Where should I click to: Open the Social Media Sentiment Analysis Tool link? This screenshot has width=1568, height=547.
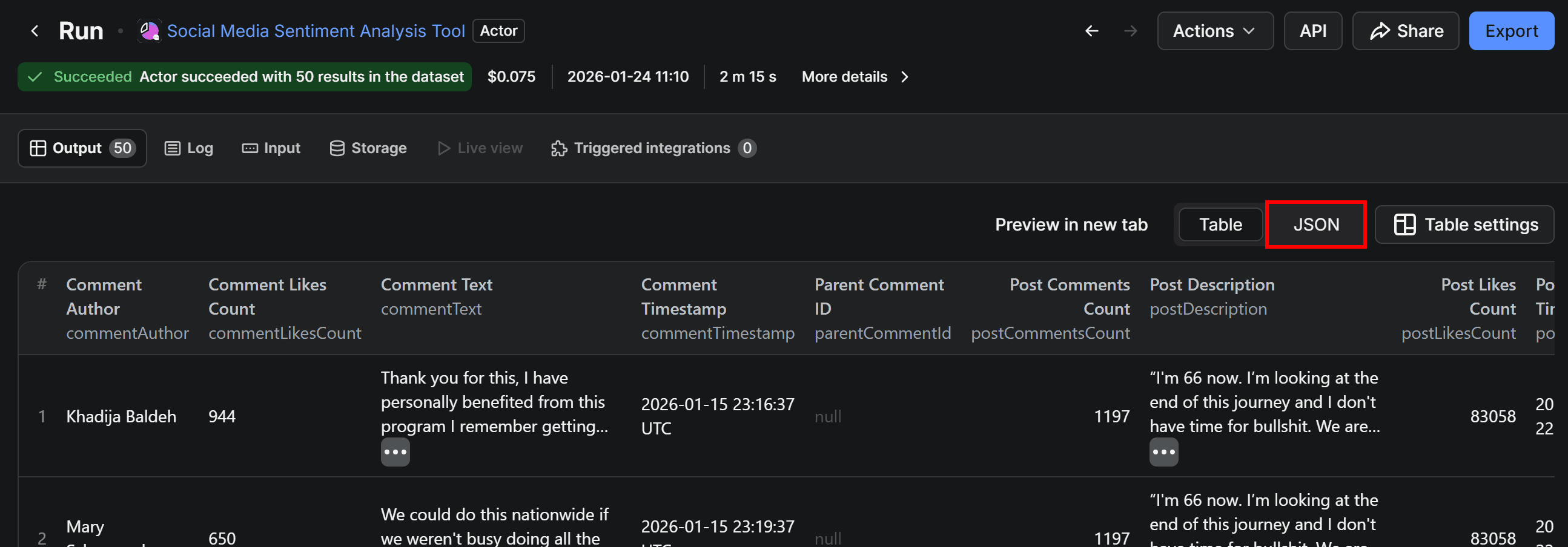(x=317, y=30)
